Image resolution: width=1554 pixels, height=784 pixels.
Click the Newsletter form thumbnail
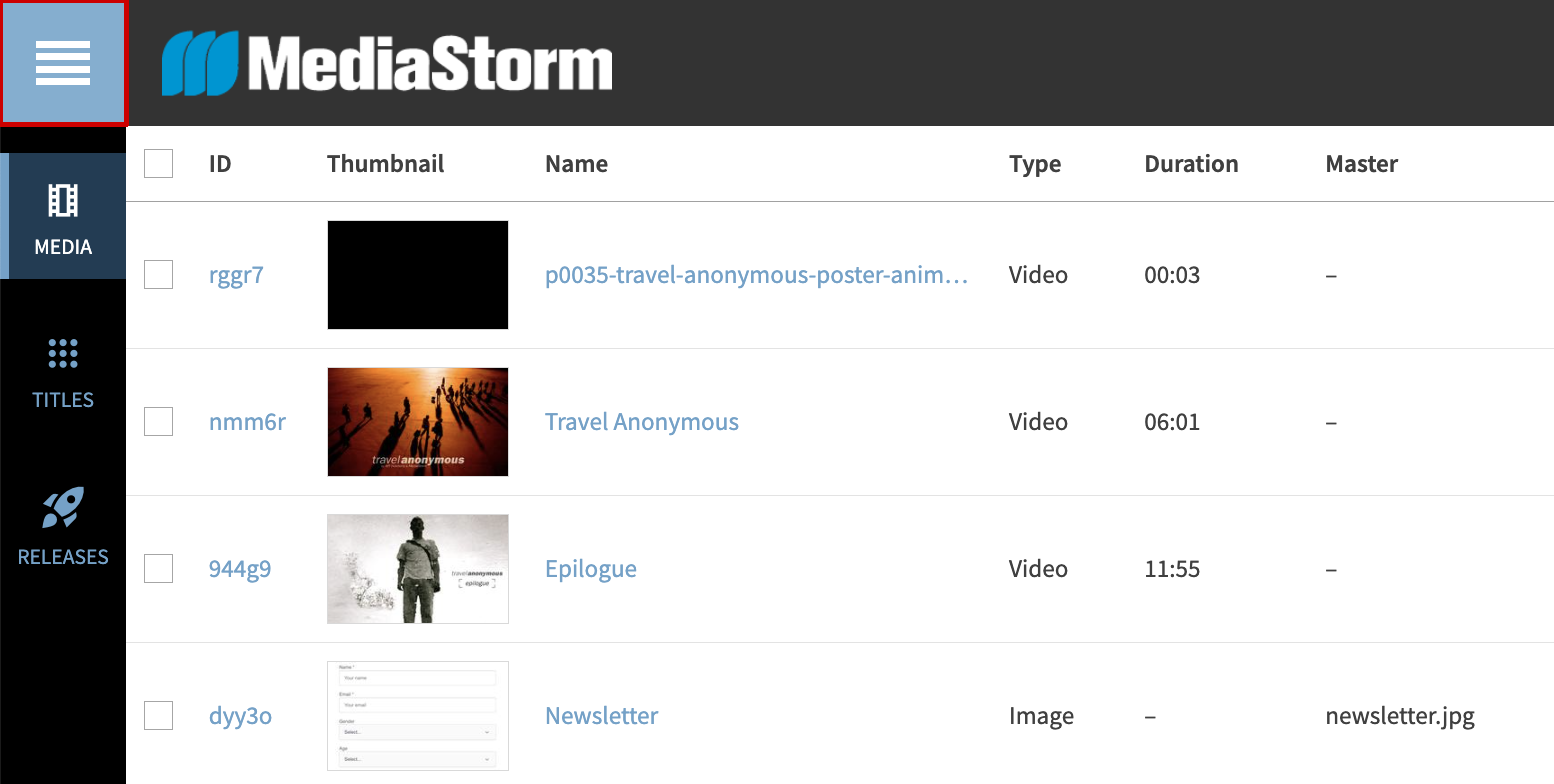[417, 716]
